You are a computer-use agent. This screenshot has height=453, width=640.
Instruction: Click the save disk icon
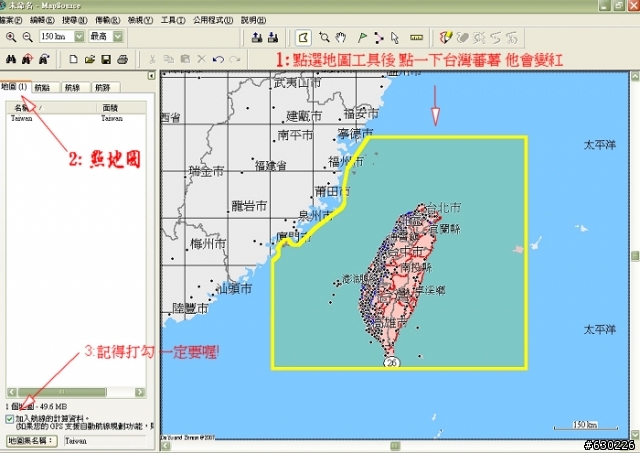point(106,60)
